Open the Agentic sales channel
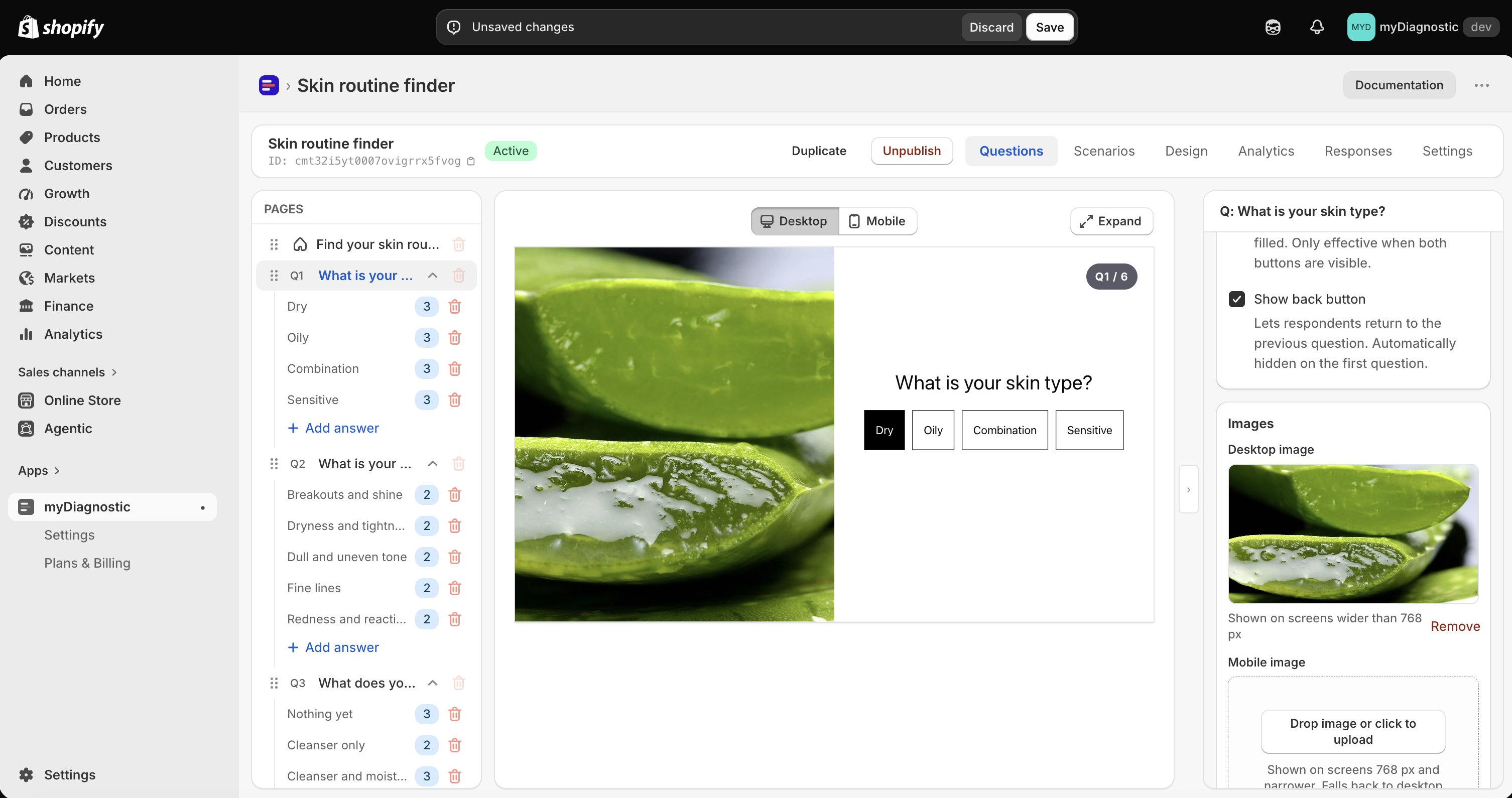The width and height of the screenshot is (1512, 798). [x=67, y=428]
